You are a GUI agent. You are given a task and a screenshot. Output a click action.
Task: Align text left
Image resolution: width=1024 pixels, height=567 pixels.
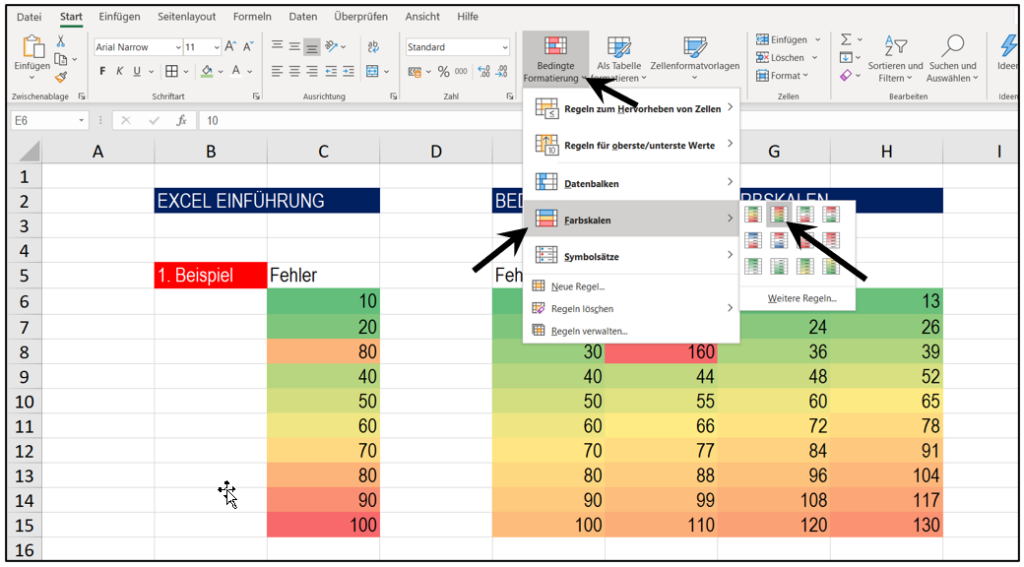pyautogui.click(x=277, y=71)
